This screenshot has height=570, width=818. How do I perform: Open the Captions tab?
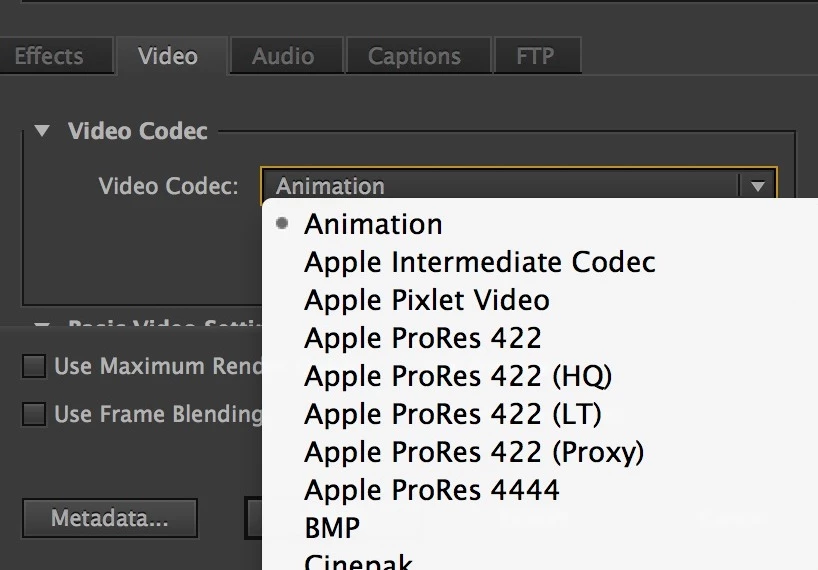(416, 56)
